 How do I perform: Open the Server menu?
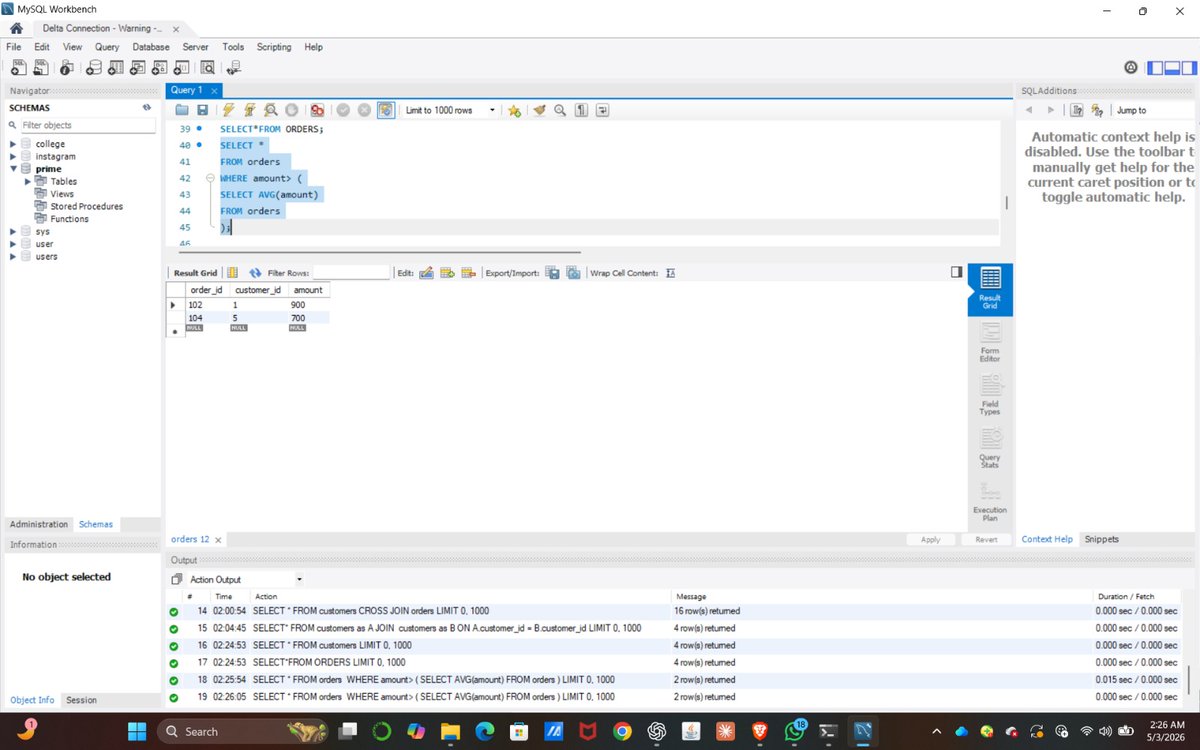195,47
